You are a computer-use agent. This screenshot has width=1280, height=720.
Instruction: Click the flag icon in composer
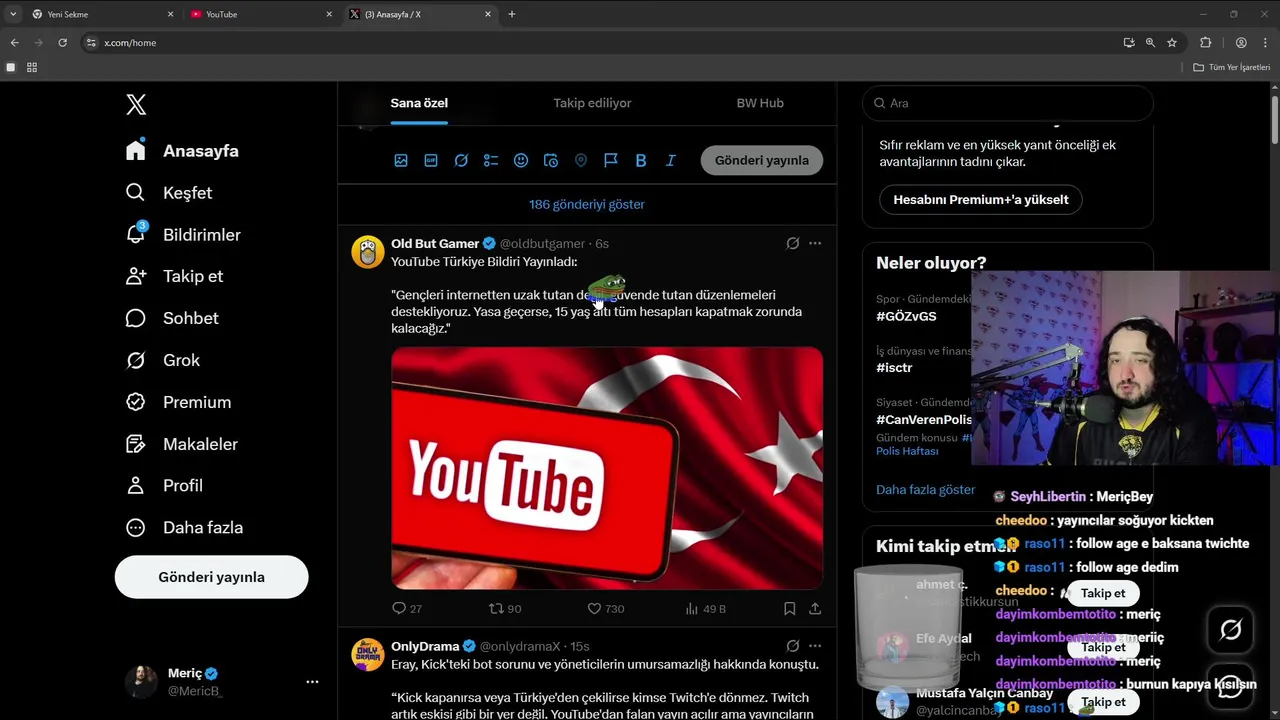tap(611, 160)
